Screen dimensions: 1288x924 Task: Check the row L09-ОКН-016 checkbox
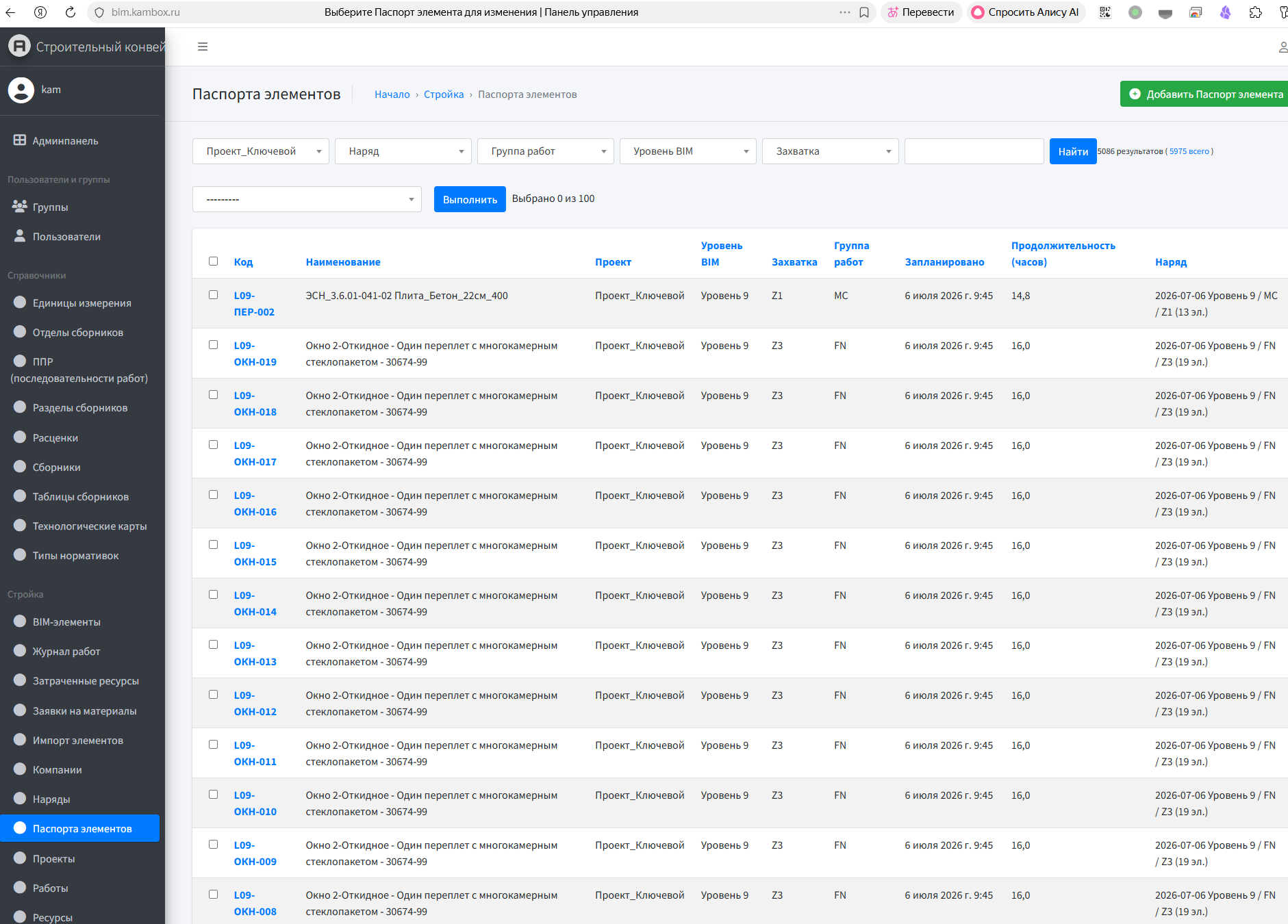(214, 495)
